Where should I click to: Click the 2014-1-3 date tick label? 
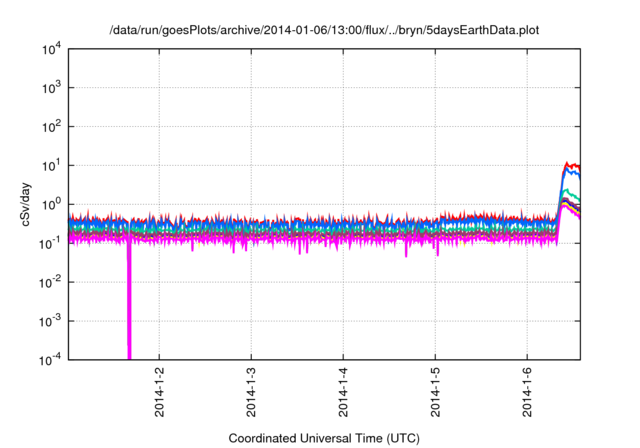point(251,392)
